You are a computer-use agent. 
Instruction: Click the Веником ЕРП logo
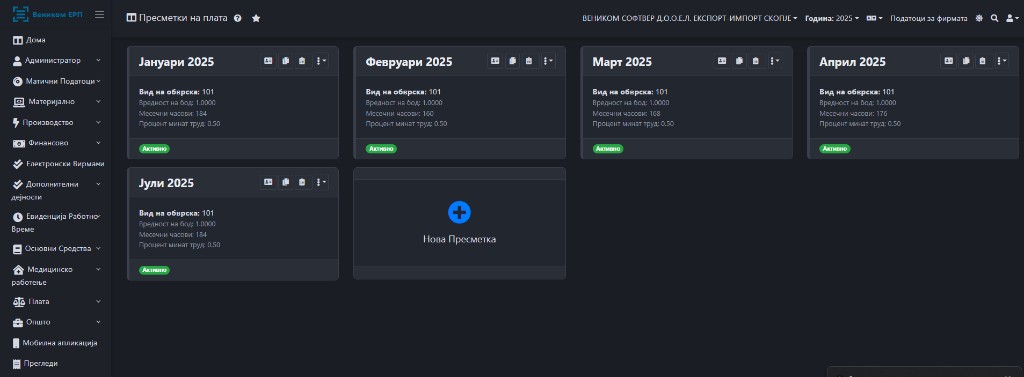pyautogui.click(x=47, y=14)
